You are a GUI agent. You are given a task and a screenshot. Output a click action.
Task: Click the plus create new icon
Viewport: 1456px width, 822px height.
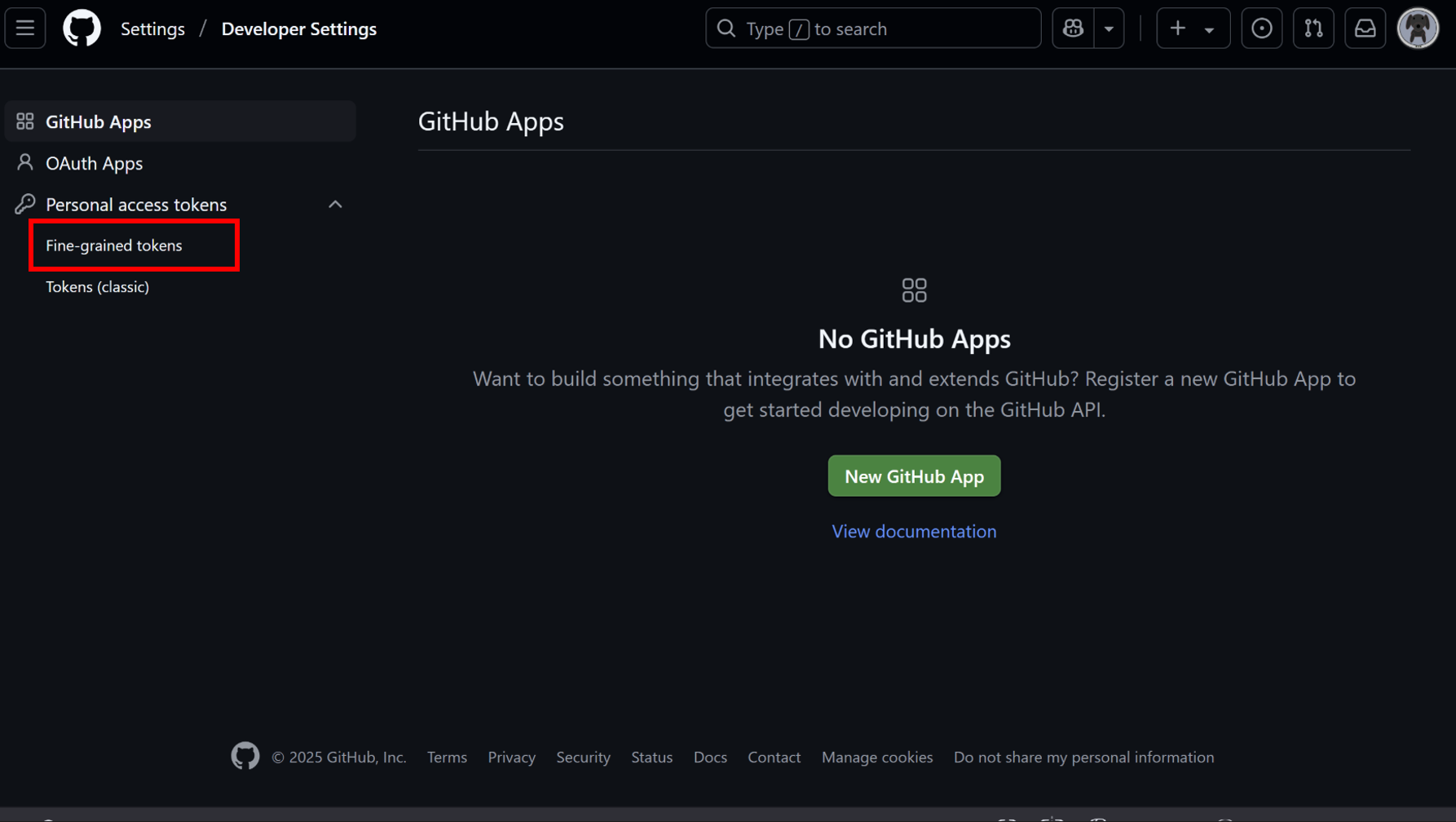tap(1177, 29)
